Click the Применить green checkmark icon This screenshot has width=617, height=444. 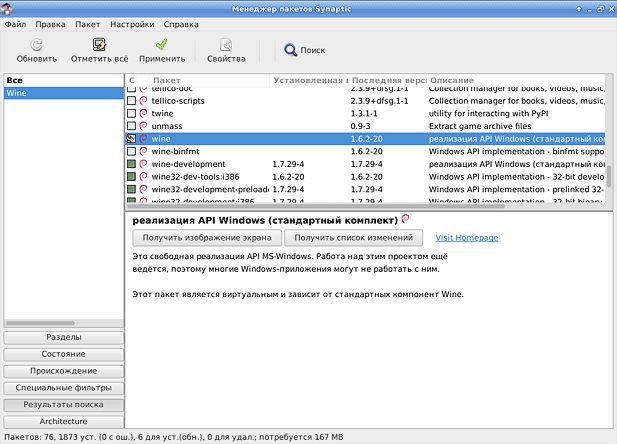[162, 44]
